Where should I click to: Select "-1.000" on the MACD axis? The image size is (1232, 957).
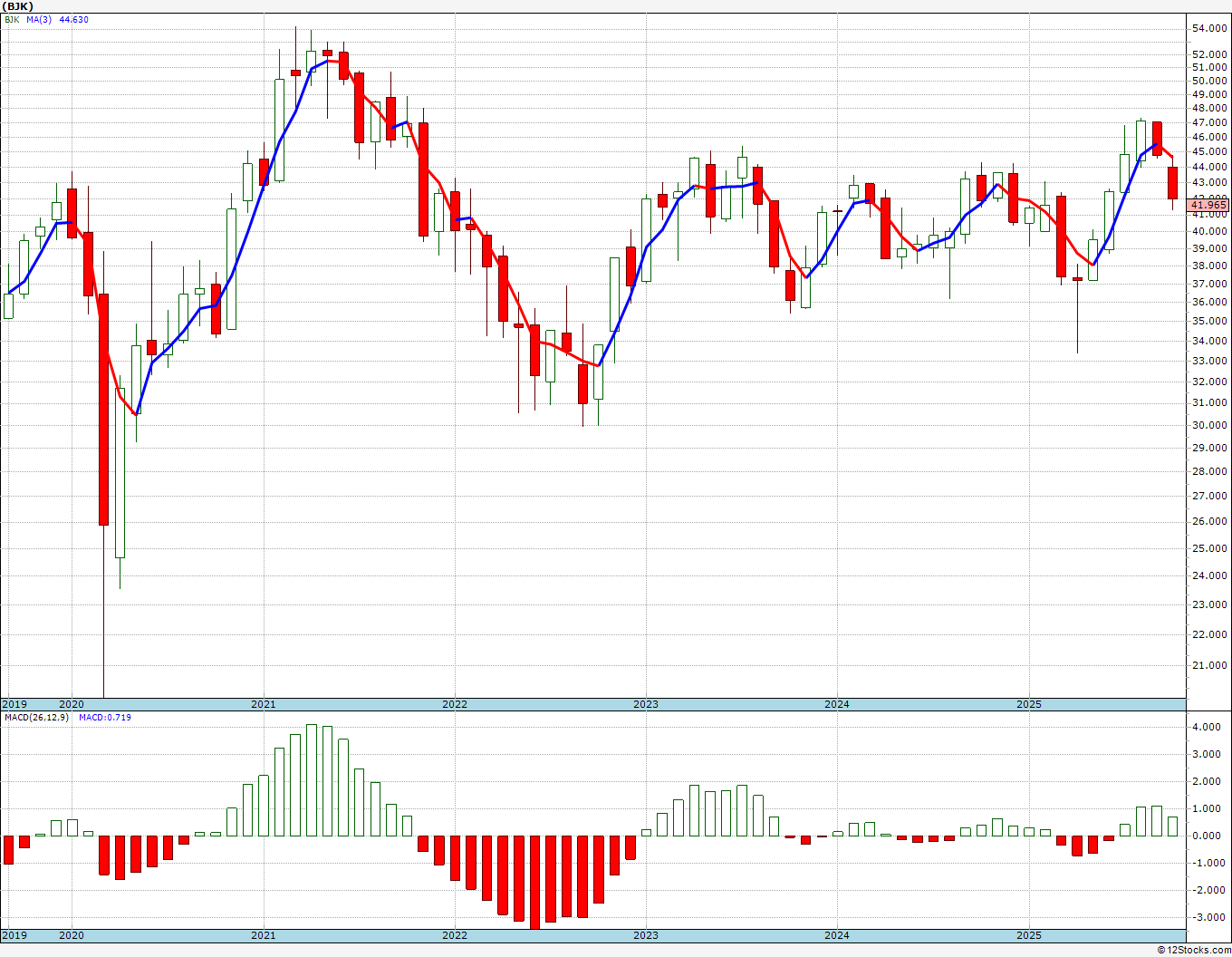click(x=1210, y=863)
